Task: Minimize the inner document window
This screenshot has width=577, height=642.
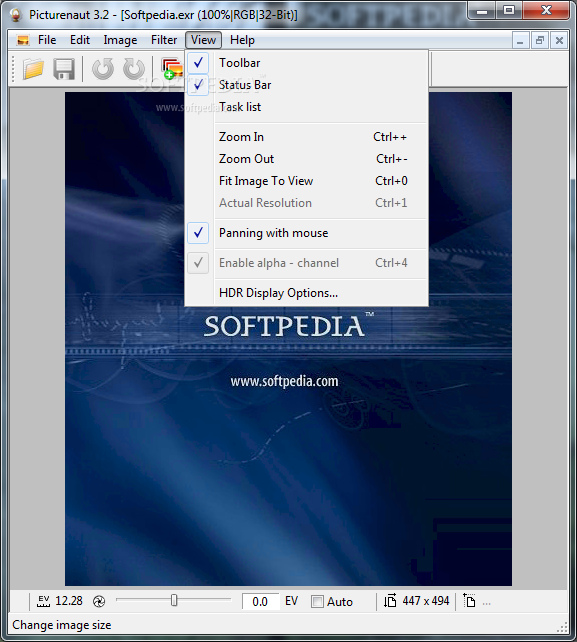Action: point(520,41)
